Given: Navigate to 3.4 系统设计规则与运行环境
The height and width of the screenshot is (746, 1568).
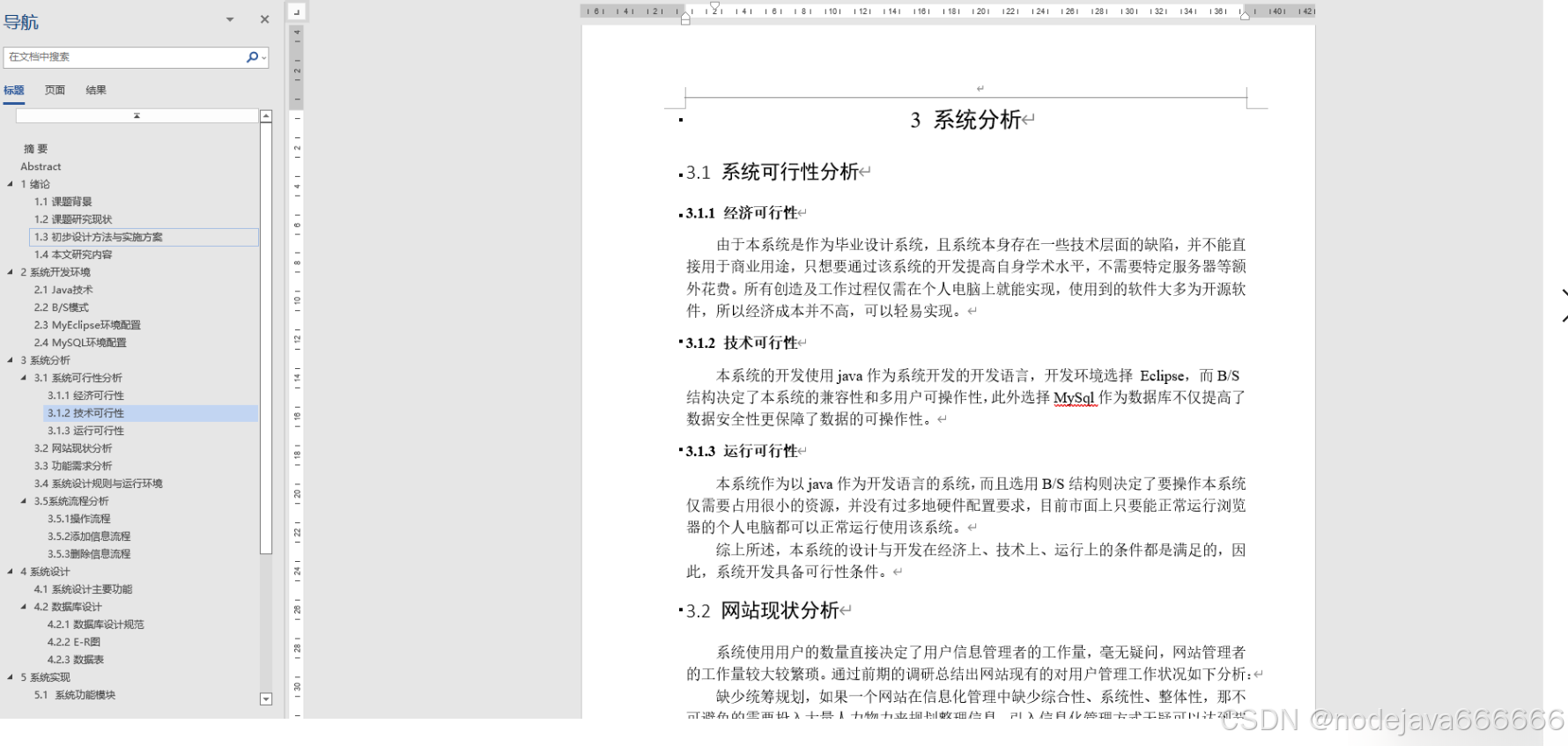Looking at the screenshot, I should 99,484.
